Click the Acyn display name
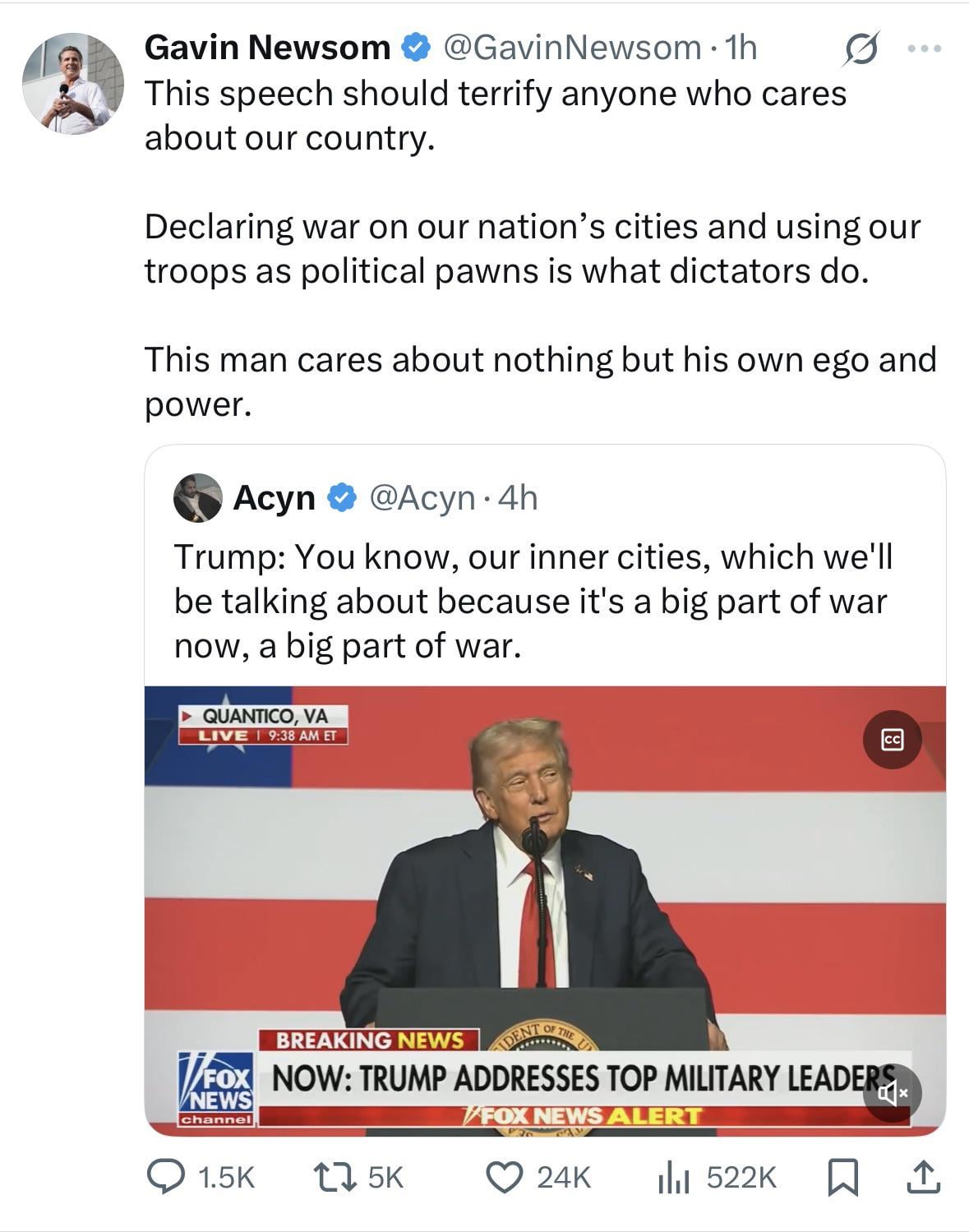This screenshot has height=1232, width=969. [x=274, y=498]
